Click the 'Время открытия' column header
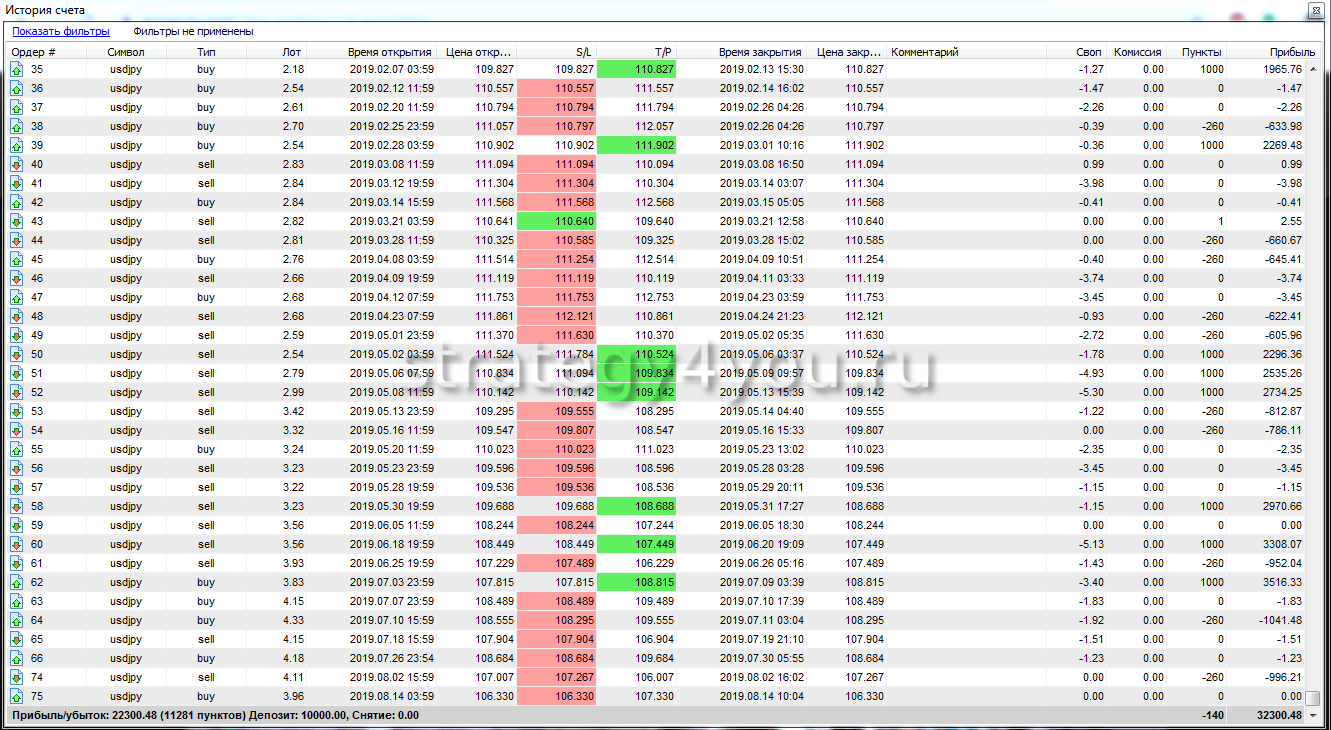Image resolution: width=1331 pixels, height=730 pixels. 390,52
